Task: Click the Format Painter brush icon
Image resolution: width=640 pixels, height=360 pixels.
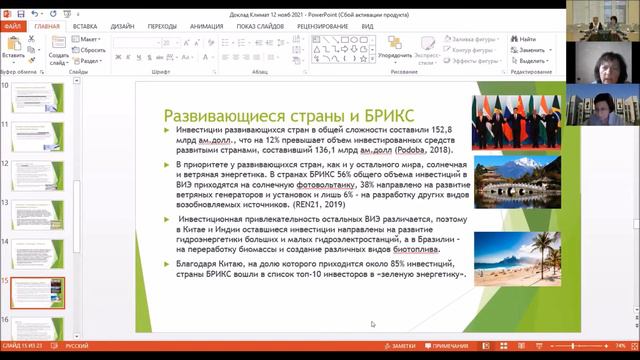Action: click(x=31, y=60)
